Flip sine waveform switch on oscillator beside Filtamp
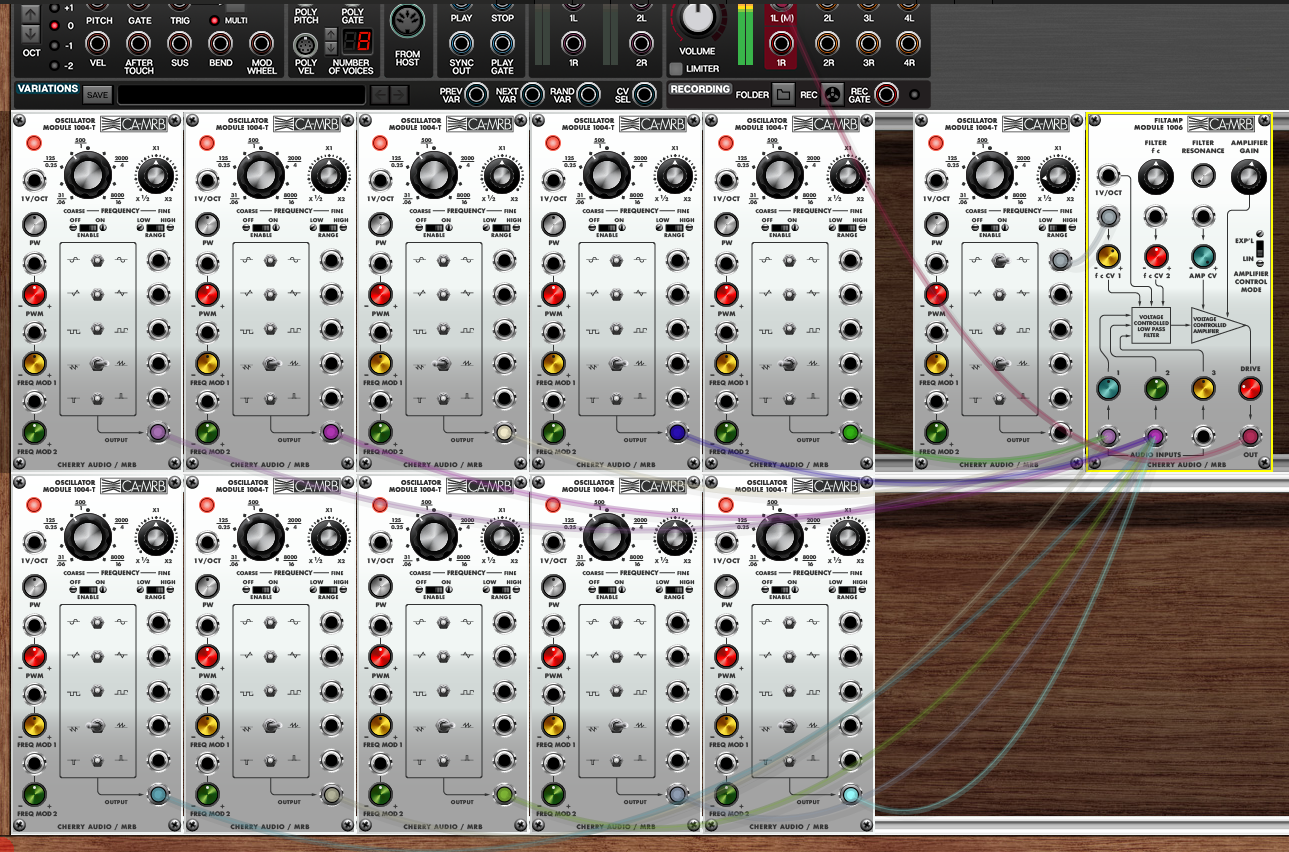Screen dimensions: 1289x852 click(x=1002, y=262)
